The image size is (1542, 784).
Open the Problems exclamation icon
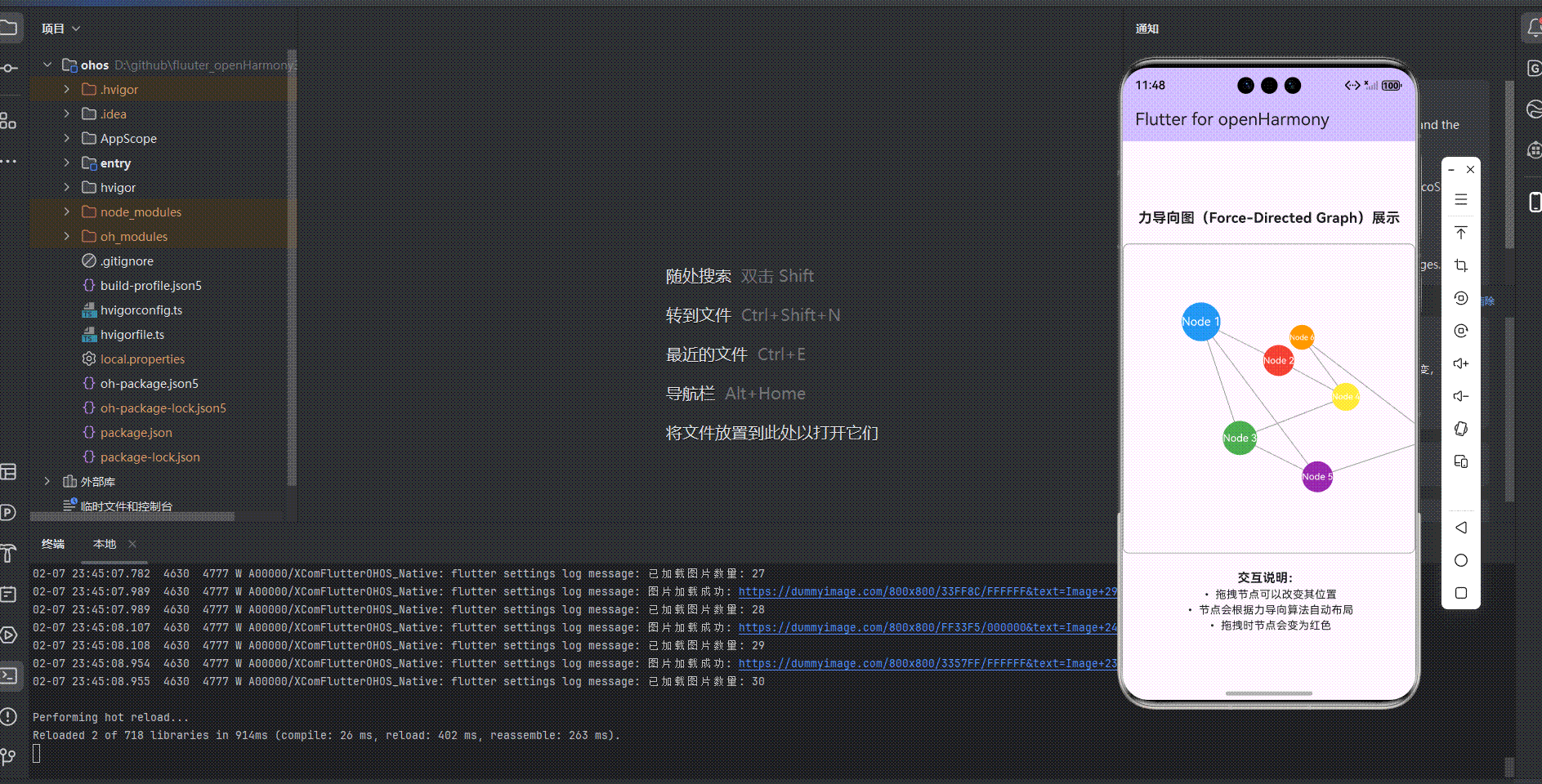[x=8, y=717]
